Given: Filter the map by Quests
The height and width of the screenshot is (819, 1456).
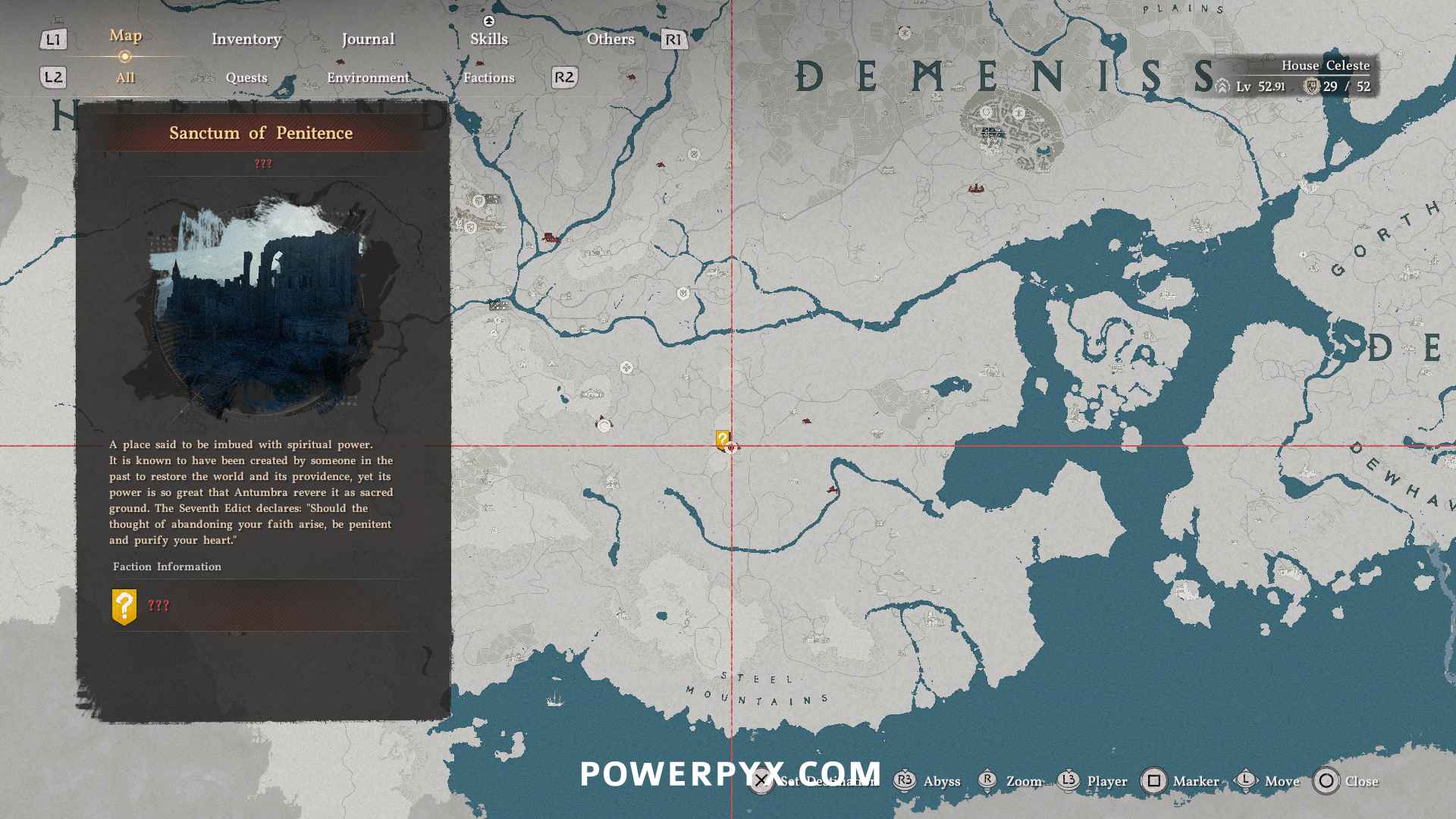Looking at the screenshot, I should 246,77.
